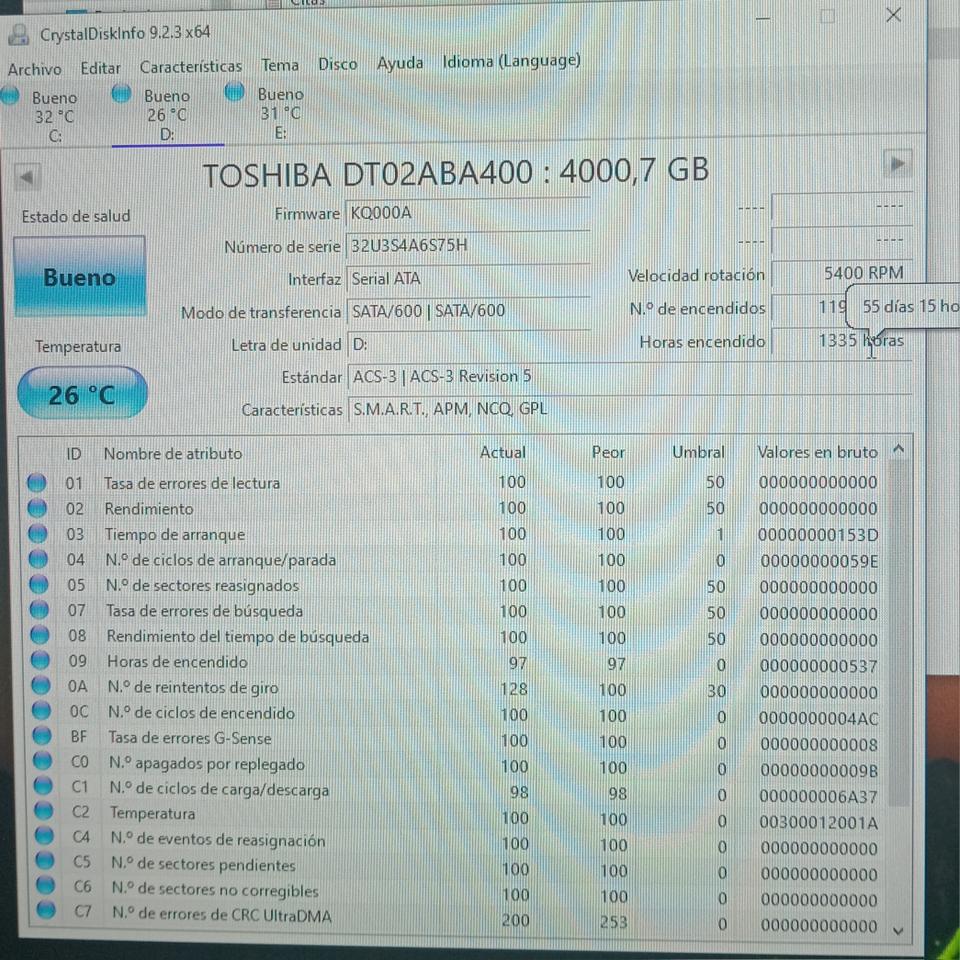This screenshot has width=960, height=960.
Task: Click the Umbral column header
Action: coord(698,452)
